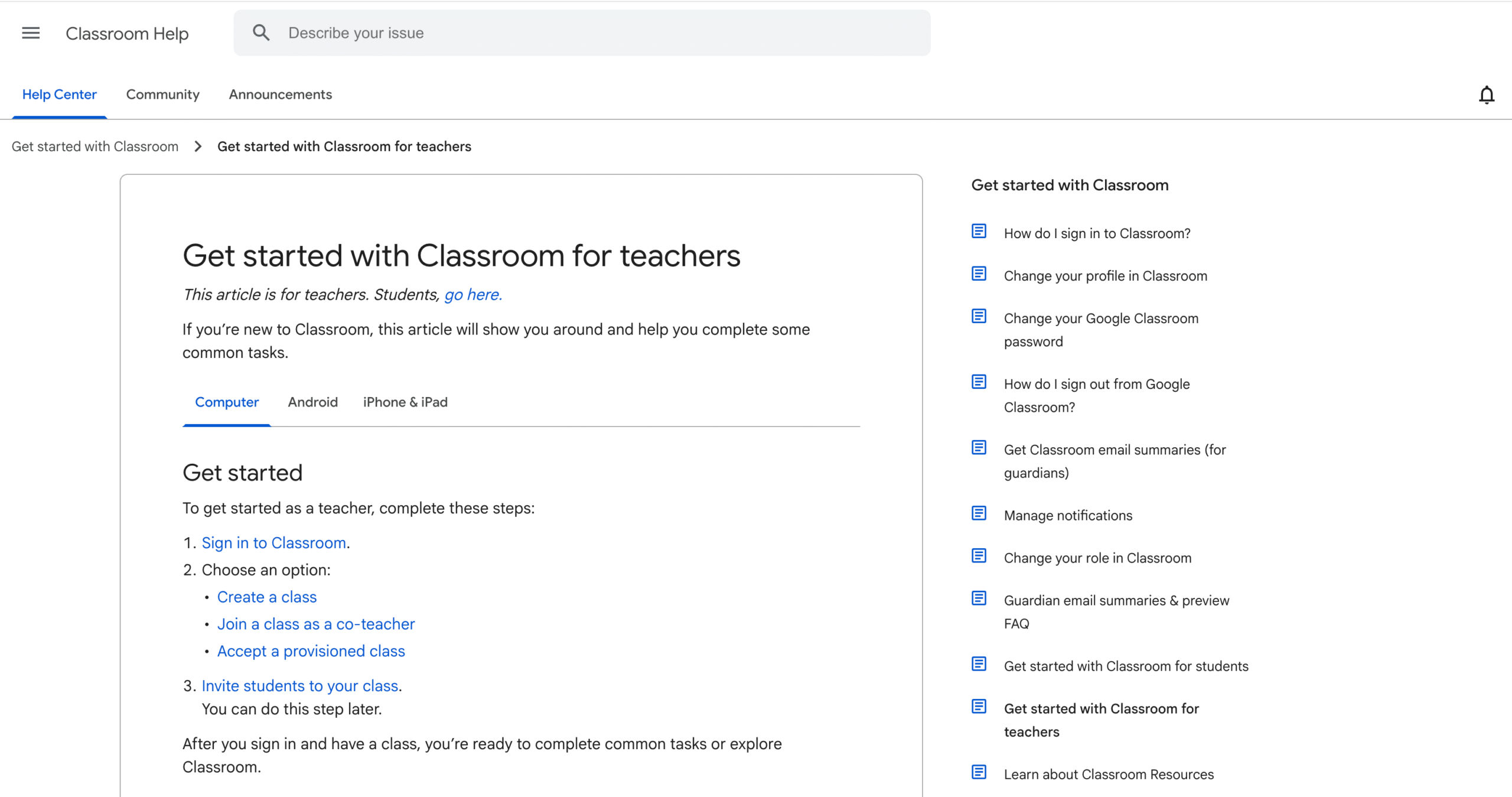Switch to the Android tab

(312, 402)
